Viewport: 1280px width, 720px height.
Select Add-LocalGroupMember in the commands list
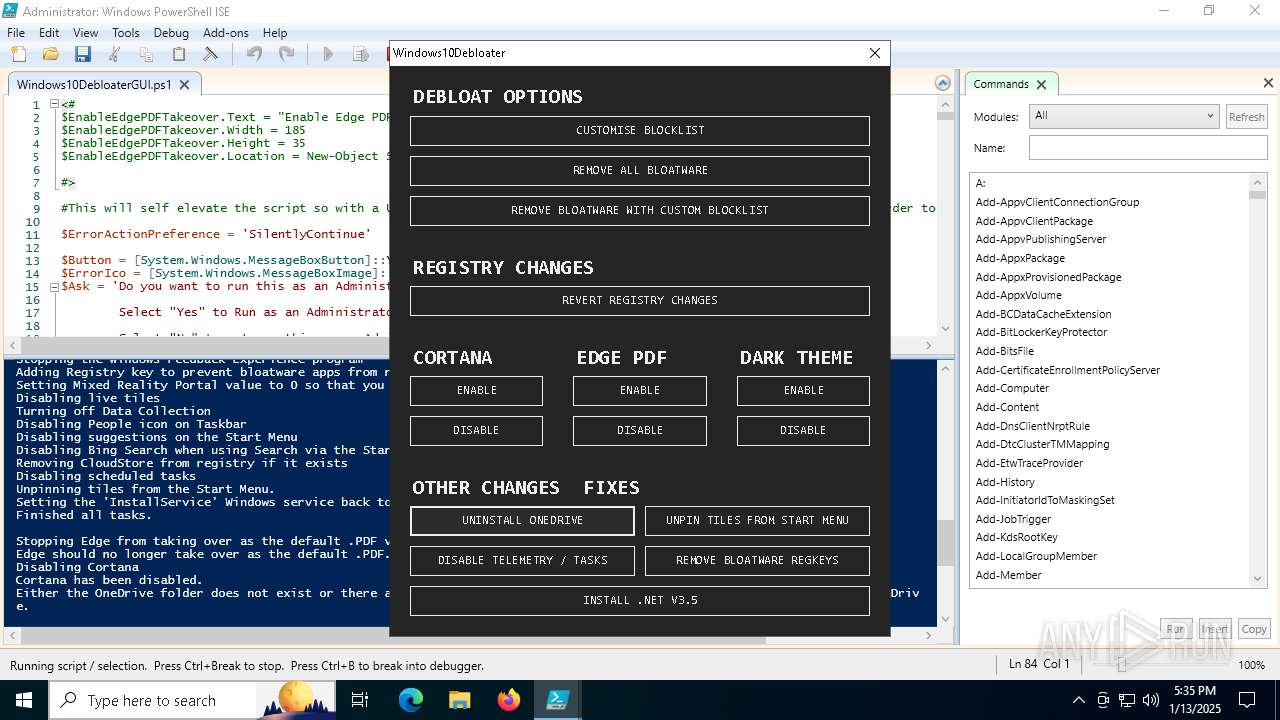[1036, 556]
